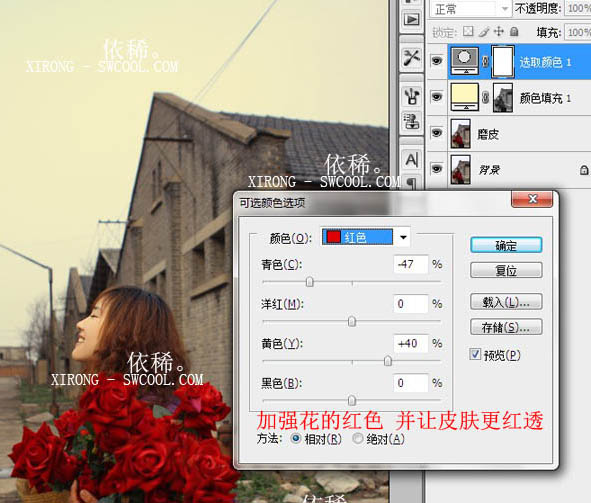Select the 绝对(A) method radio button
The width and height of the screenshot is (591, 503).
(358, 438)
